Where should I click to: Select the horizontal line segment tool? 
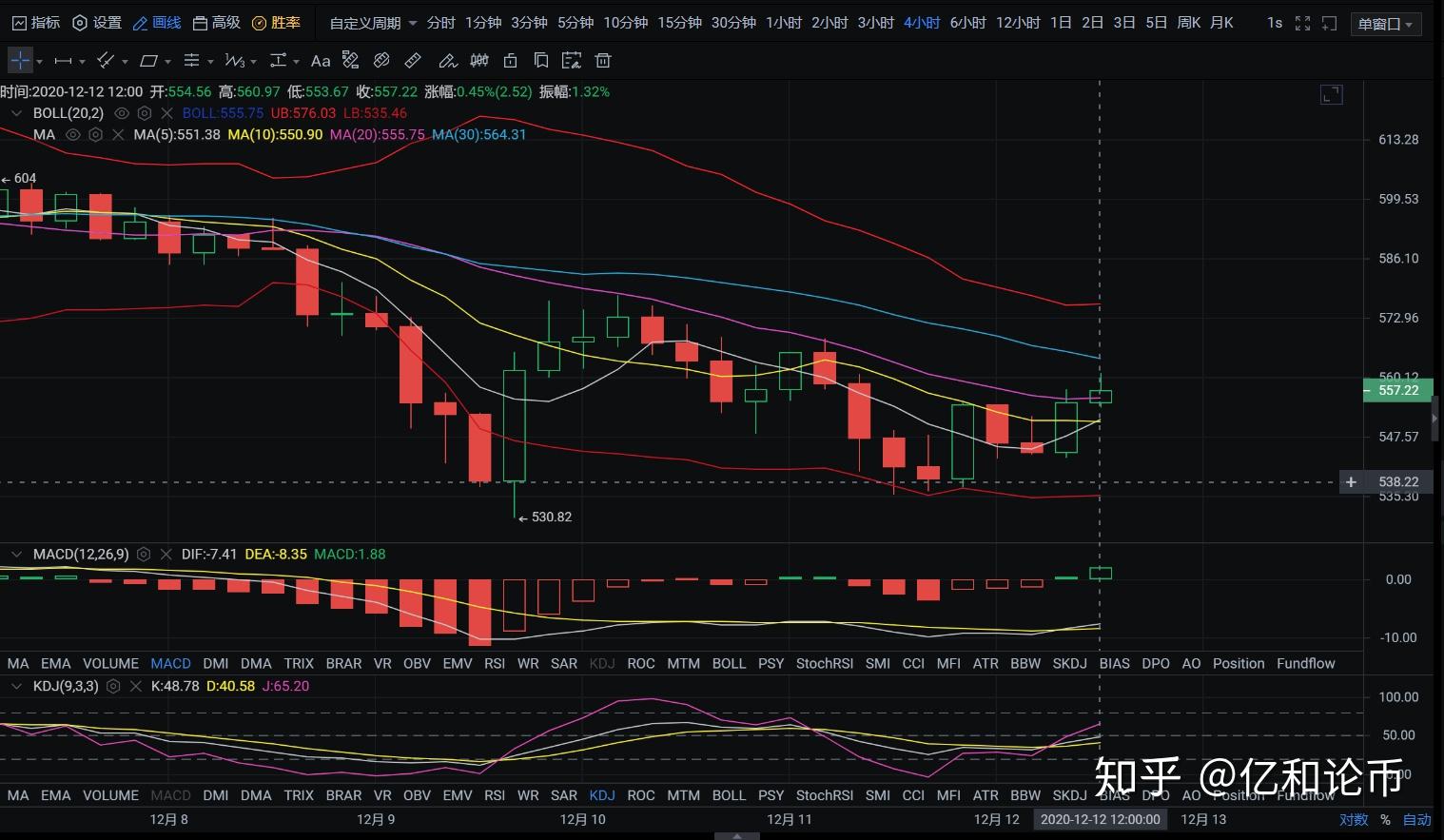click(63, 61)
